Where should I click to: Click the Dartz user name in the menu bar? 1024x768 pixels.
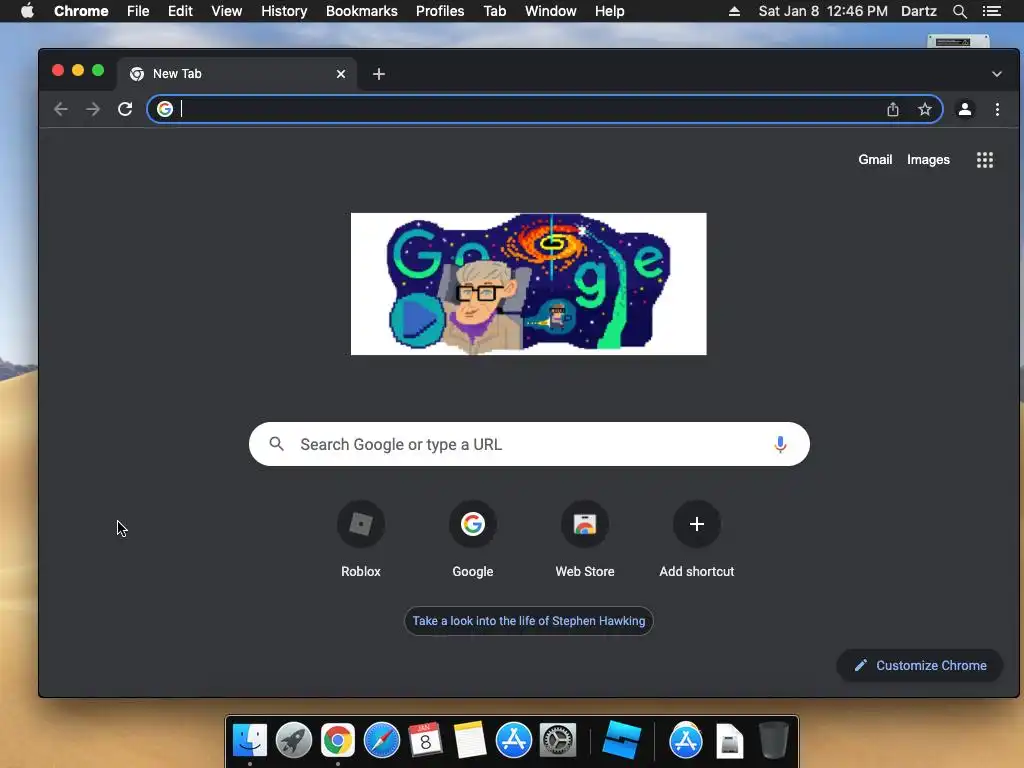[x=919, y=11]
